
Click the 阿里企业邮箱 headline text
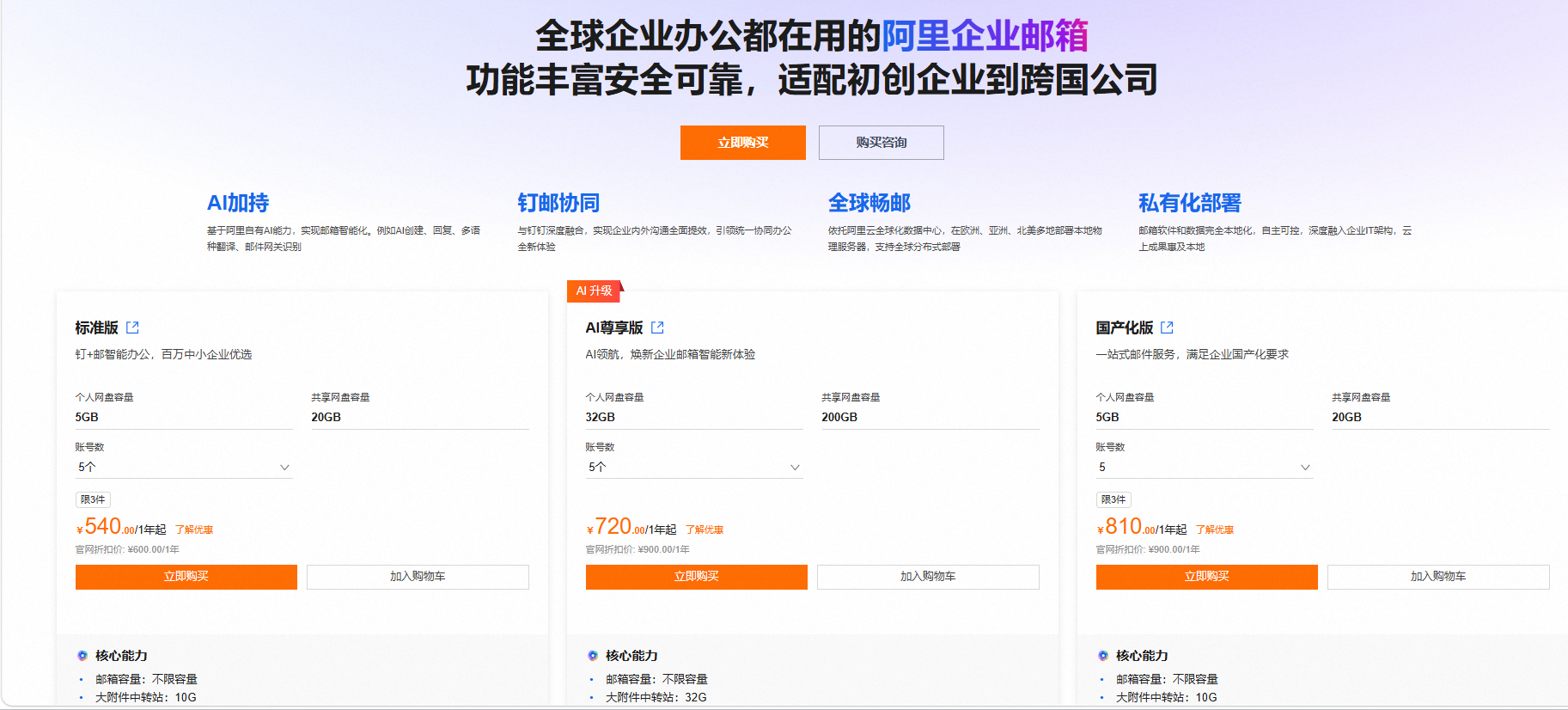click(985, 36)
